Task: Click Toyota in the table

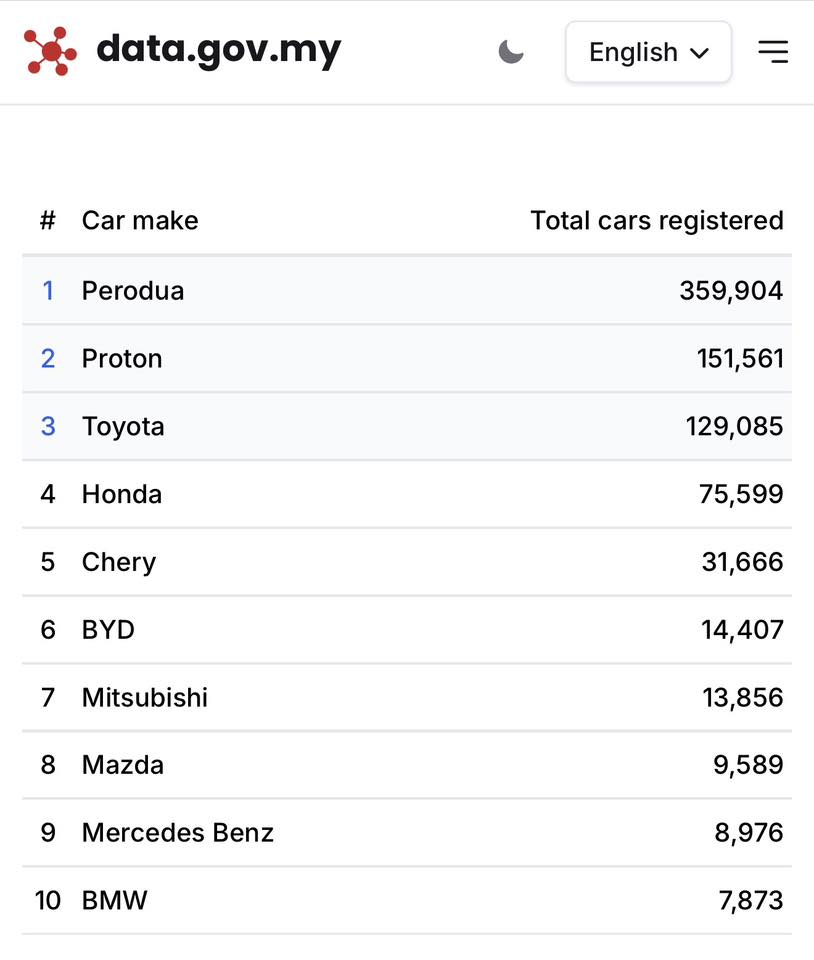Action: 123,427
